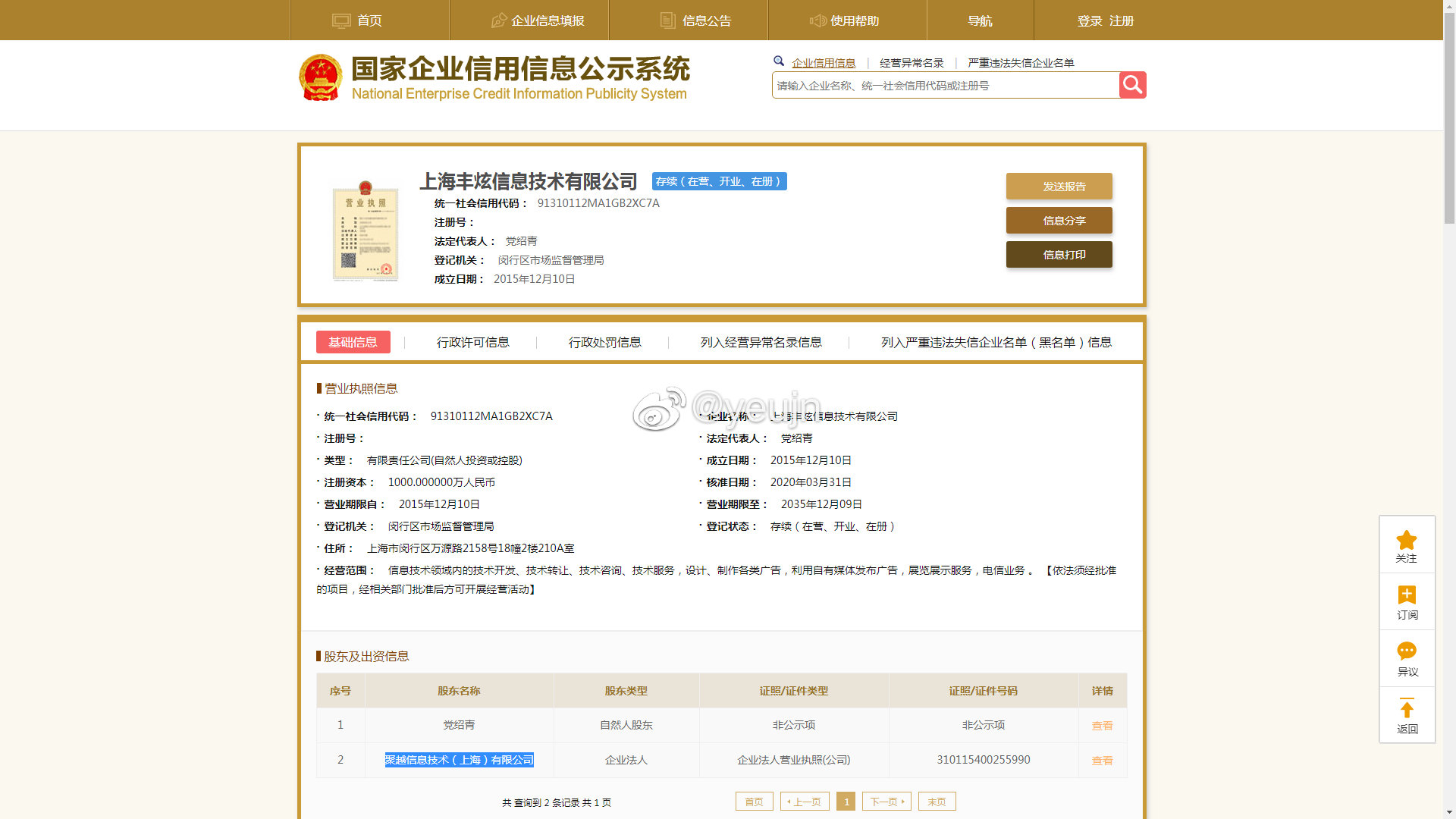Click the 关注 star icon in side panel

coord(1407,540)
